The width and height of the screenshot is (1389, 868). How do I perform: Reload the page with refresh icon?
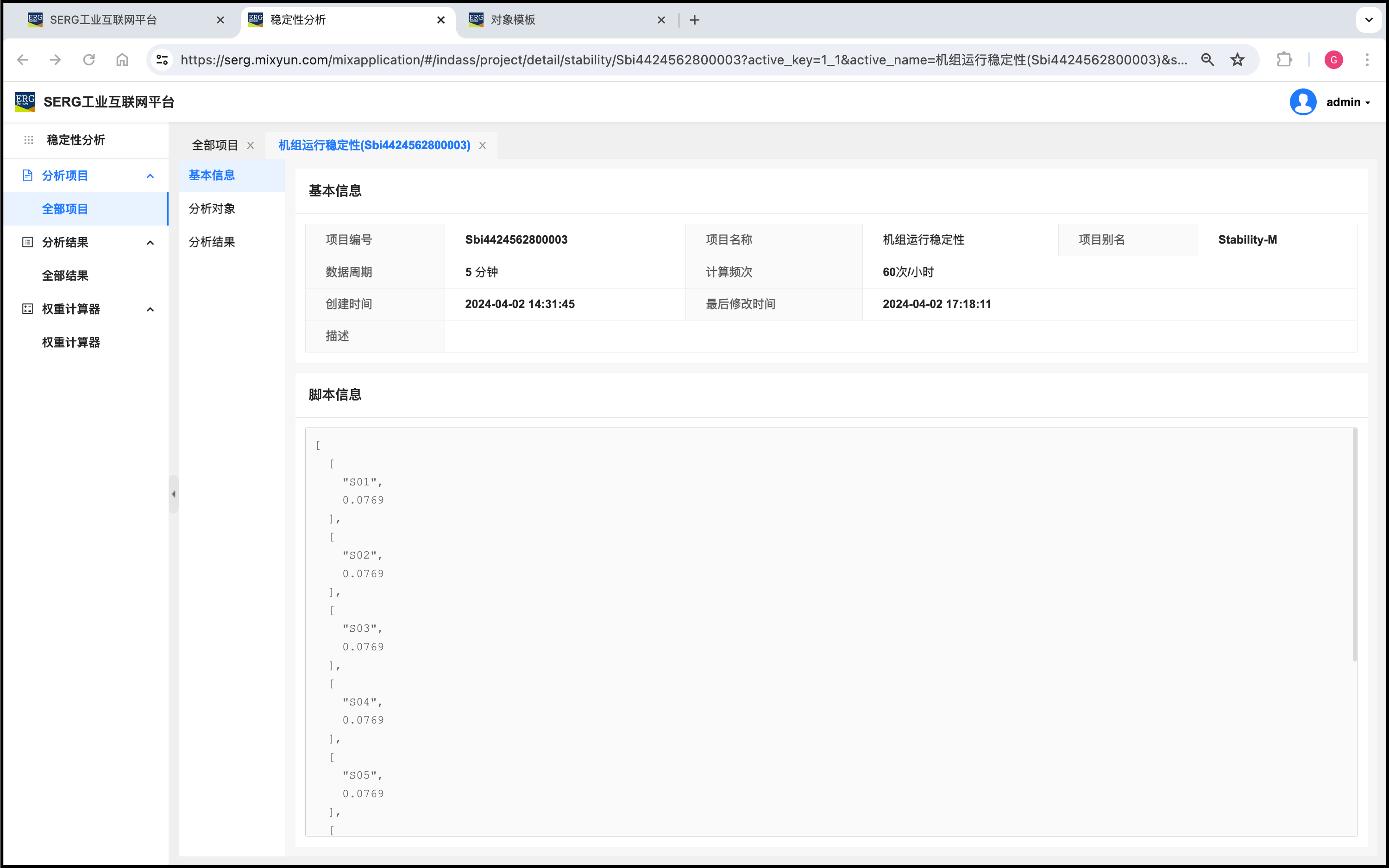89,60
